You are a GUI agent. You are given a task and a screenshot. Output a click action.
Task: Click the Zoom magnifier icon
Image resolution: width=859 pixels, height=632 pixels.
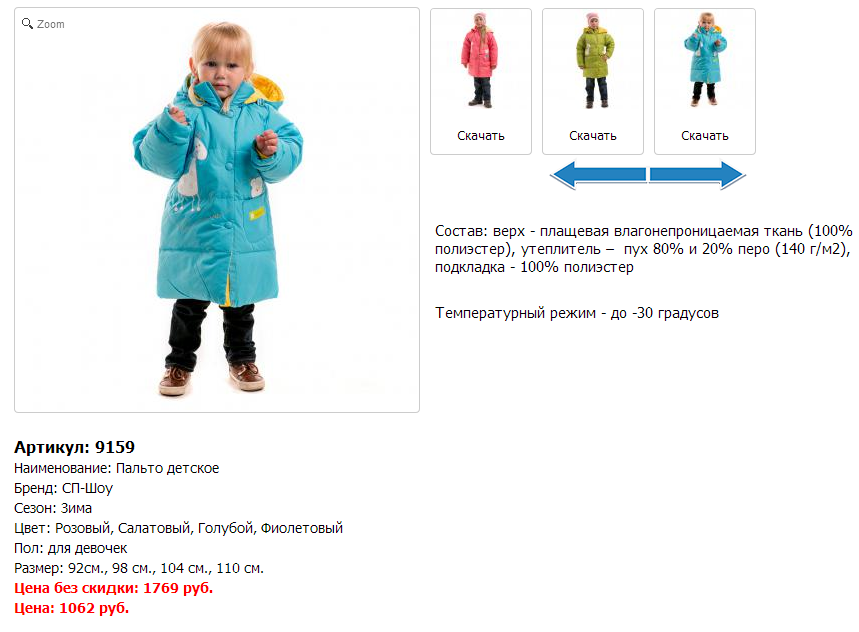tap(27, 24)
